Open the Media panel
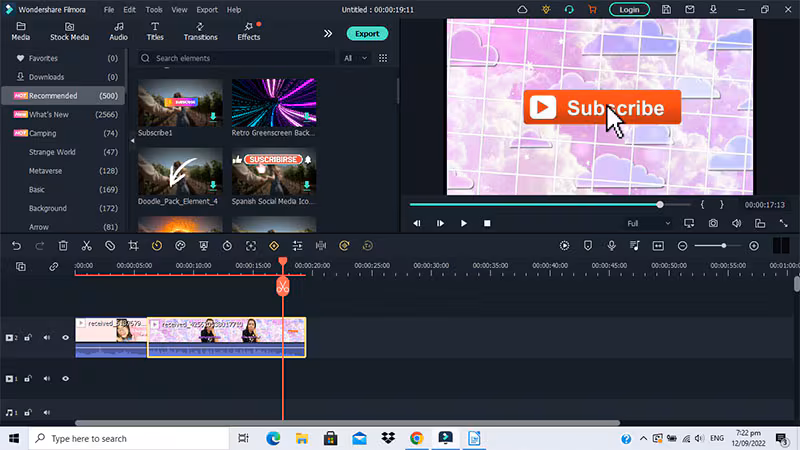This screenshot has width=800, height=450. (x=20, y=32)
